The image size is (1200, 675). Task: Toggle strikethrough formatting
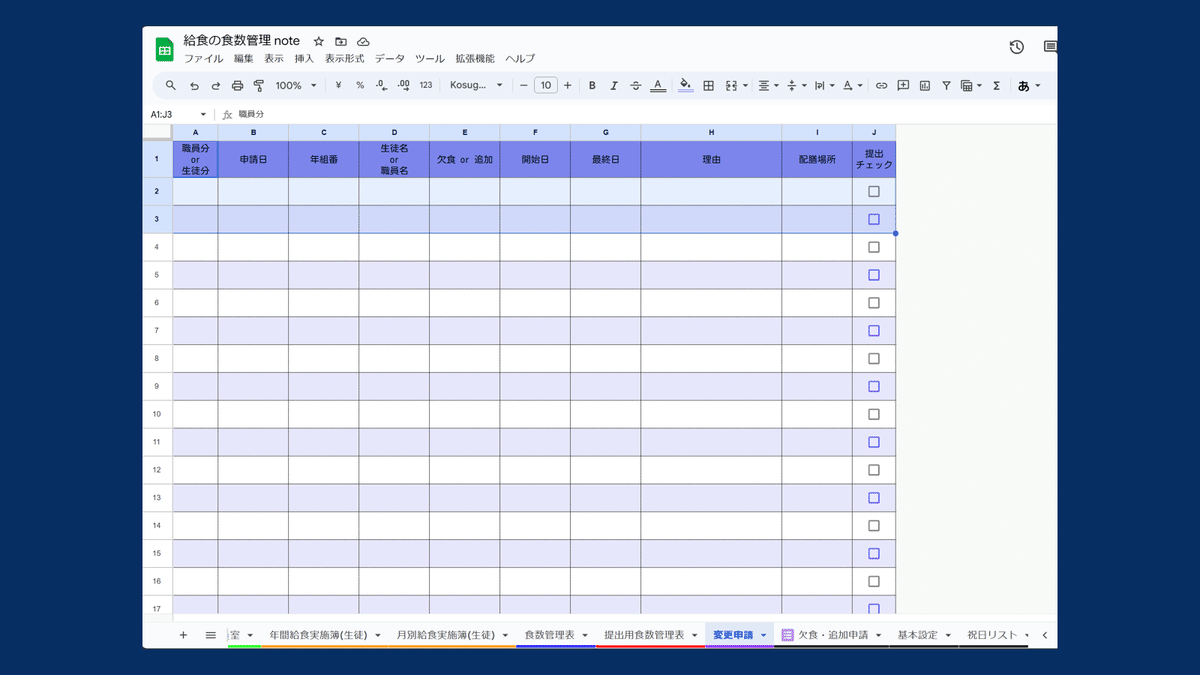[636, 86]
